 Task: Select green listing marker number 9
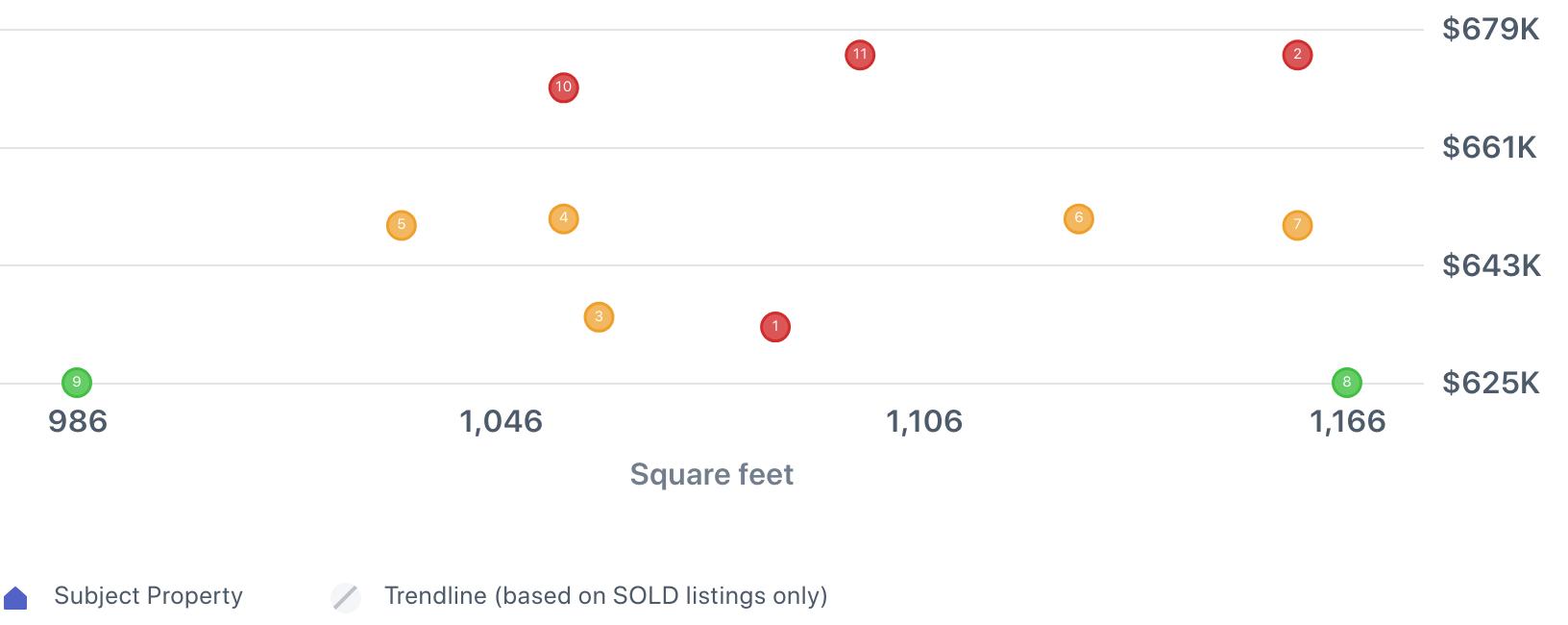click(77, 383)
